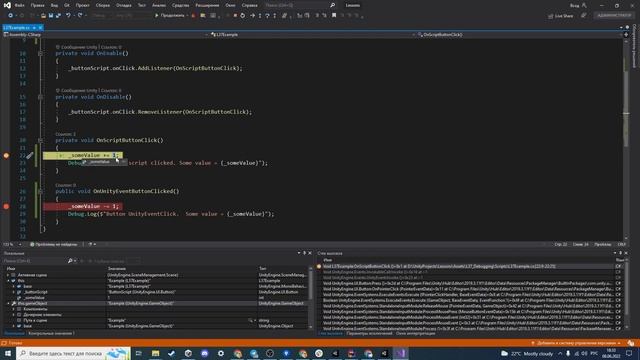Image resolution: width=640 pixels, height=360 pixels.
Task: Collapse the OnEnable method at line 10
Action: pyautogui.click(x=40, y=53)
